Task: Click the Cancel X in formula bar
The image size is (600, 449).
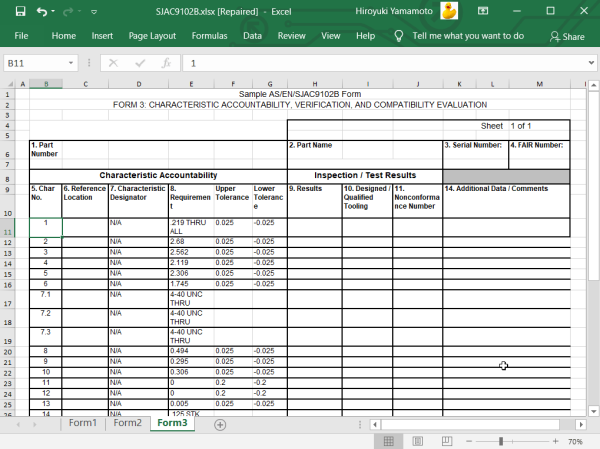Action: pyautogui.click(x=112, y=62)
